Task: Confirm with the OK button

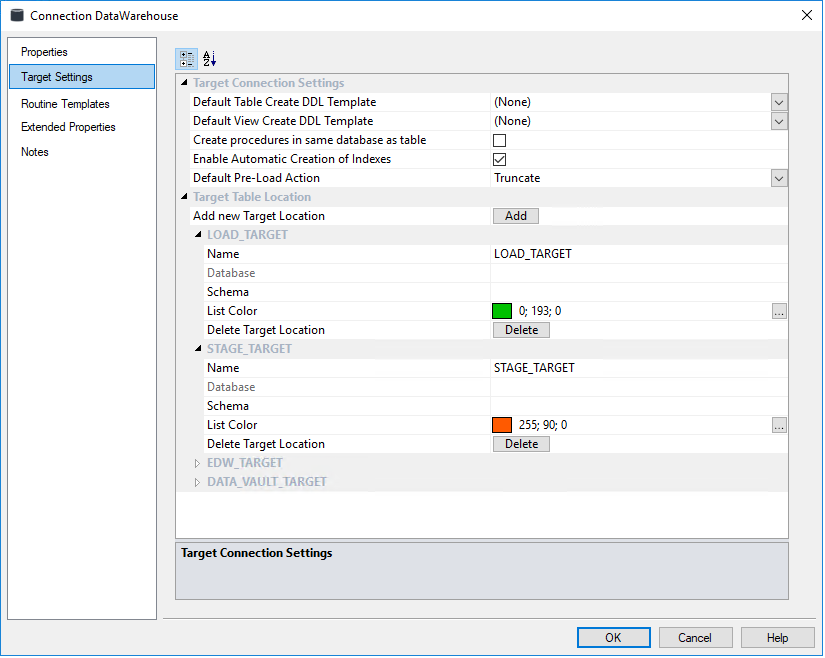Action: [x=613, y=637]
